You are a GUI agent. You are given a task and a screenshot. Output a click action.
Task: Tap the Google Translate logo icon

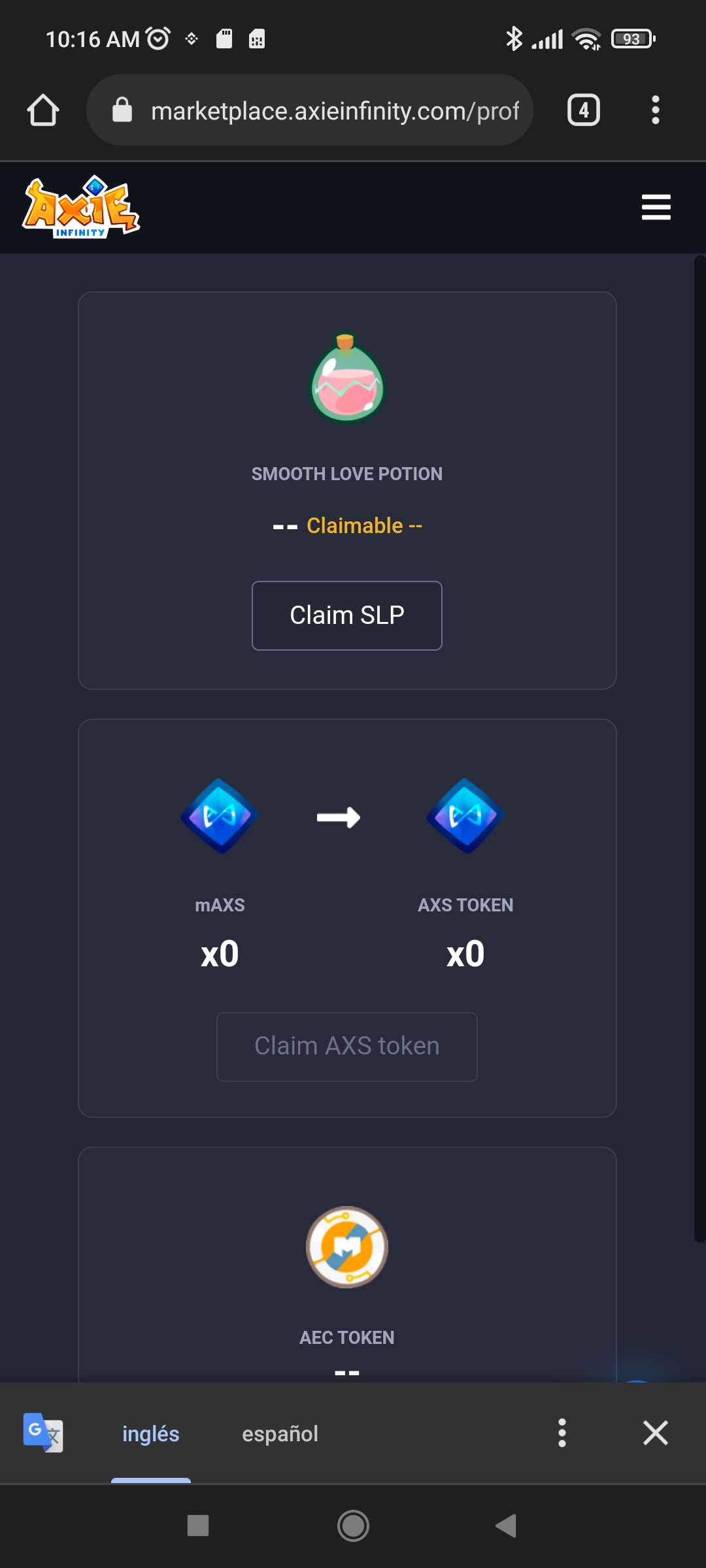tap(43, 1433)
